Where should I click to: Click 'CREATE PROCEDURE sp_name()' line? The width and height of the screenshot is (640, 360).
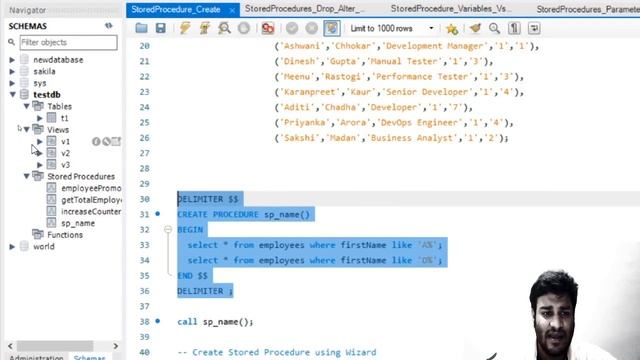point(244,214)
